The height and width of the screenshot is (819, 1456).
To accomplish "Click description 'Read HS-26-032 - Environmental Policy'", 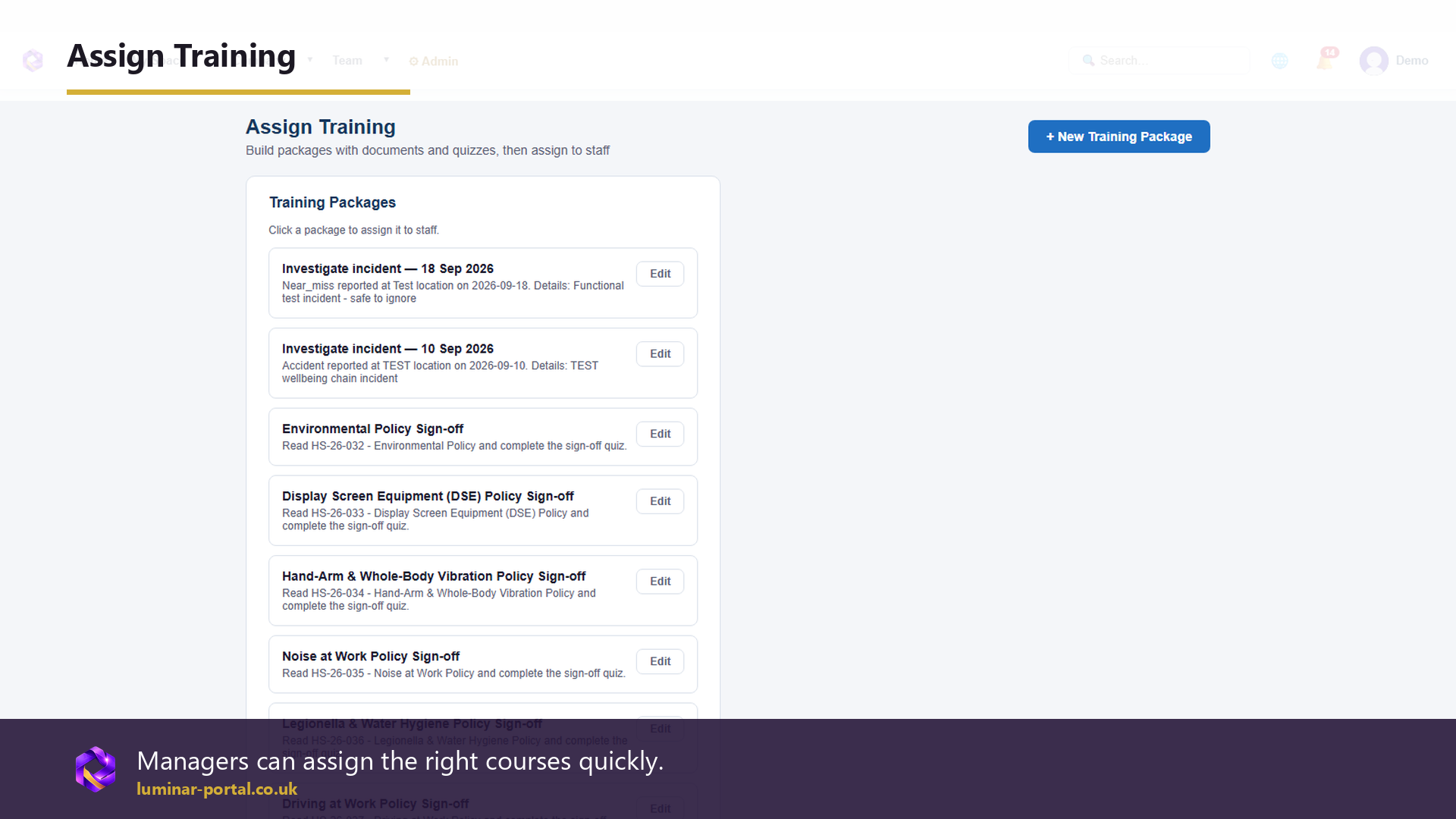I will 454,446.
